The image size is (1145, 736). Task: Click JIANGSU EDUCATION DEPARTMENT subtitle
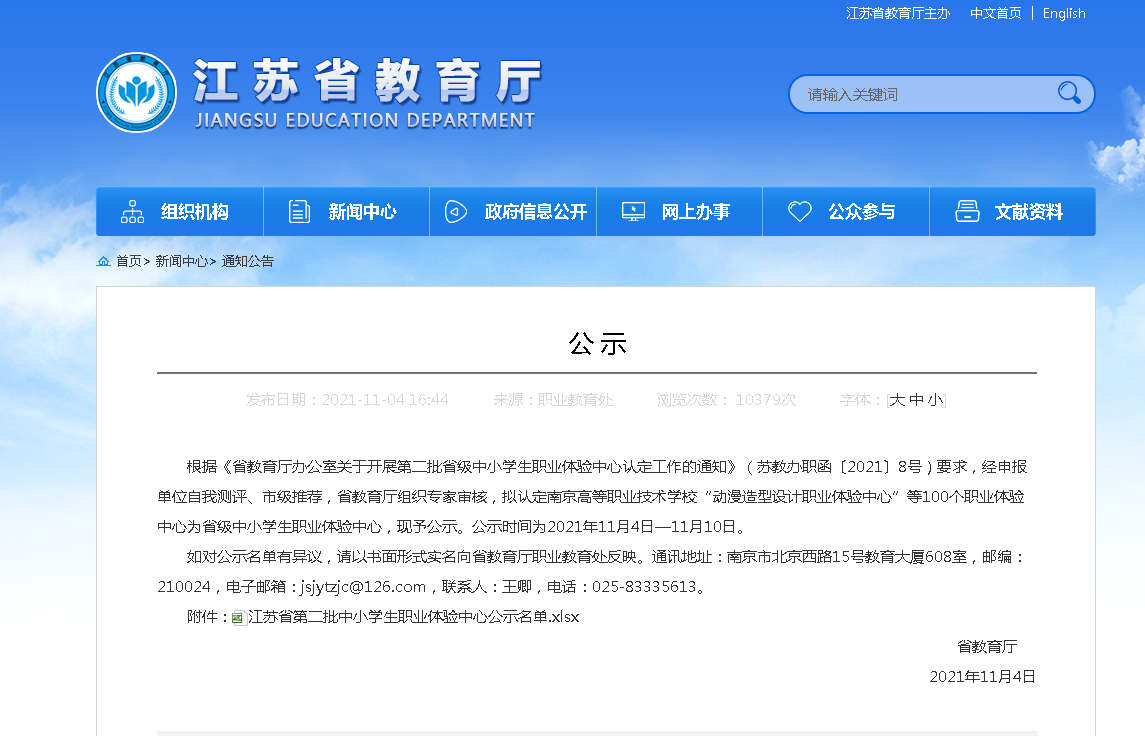[x=365, y=120]
